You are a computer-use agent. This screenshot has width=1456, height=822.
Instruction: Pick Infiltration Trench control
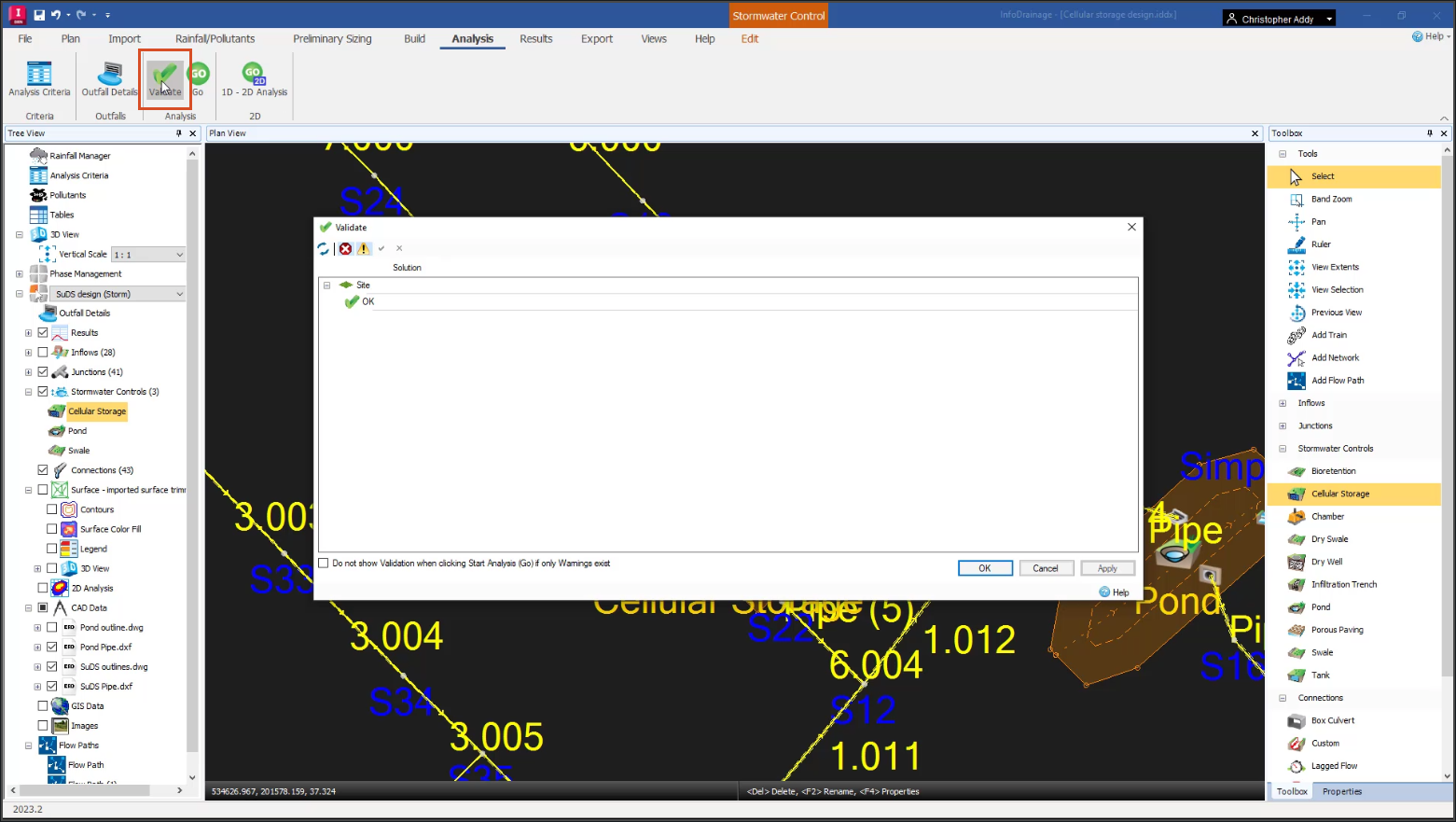click(x=1343, y=585)
